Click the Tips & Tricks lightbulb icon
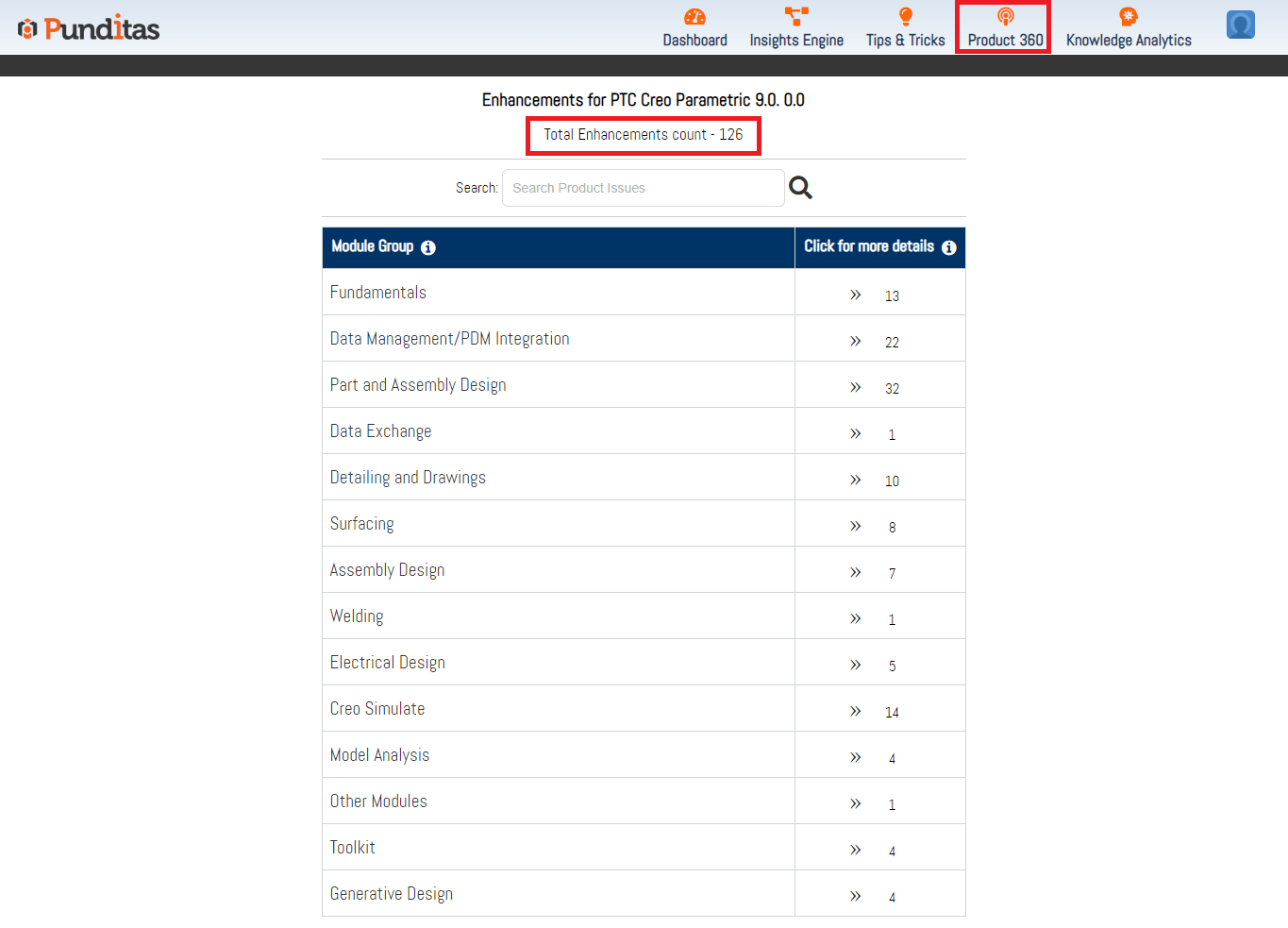Screen dimensions: 1288x928 [905, 17]
